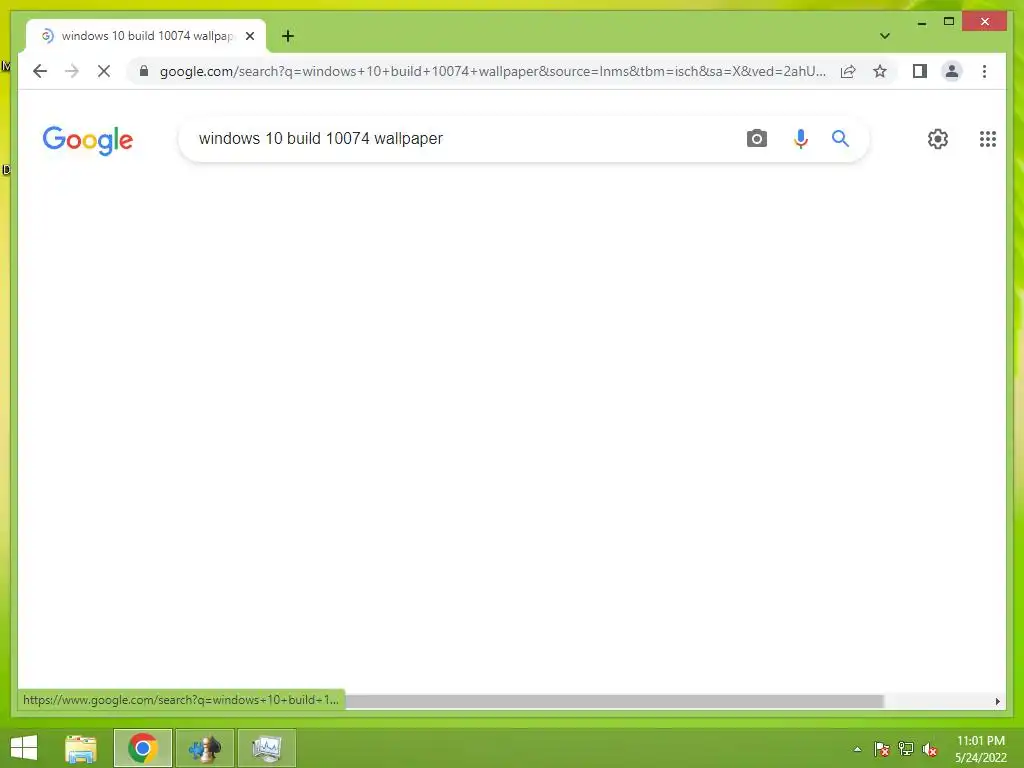1024x768 pixels.
Task: Go back to the previous page
Action: pos(40,71)
